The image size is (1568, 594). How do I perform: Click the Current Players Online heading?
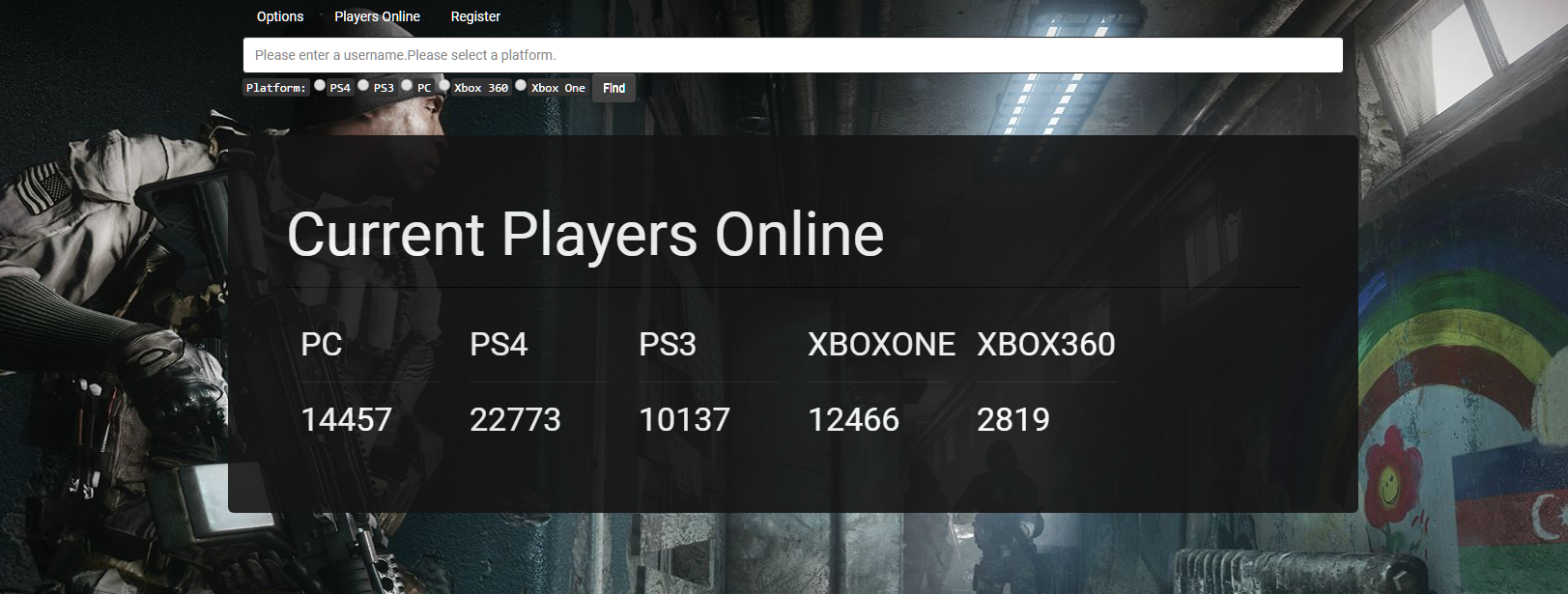tap(585, 235)
